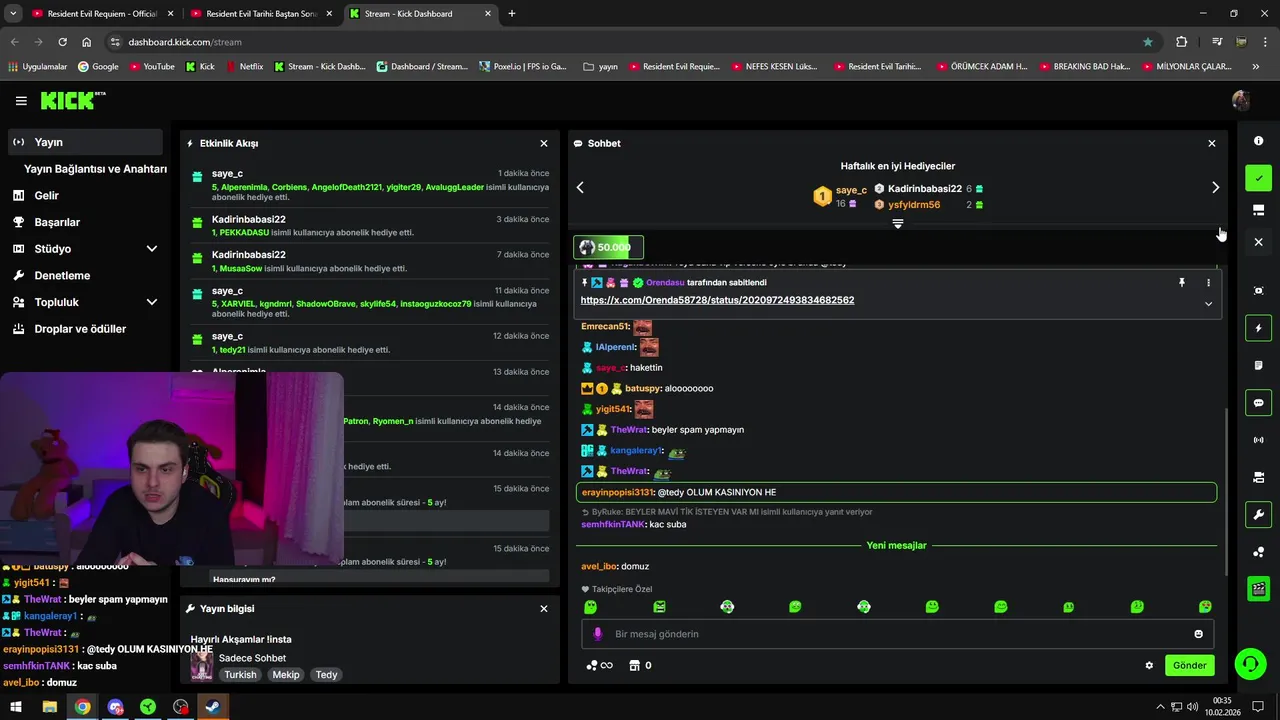Expand the Stüdyo sidebar section

(152, 249)
